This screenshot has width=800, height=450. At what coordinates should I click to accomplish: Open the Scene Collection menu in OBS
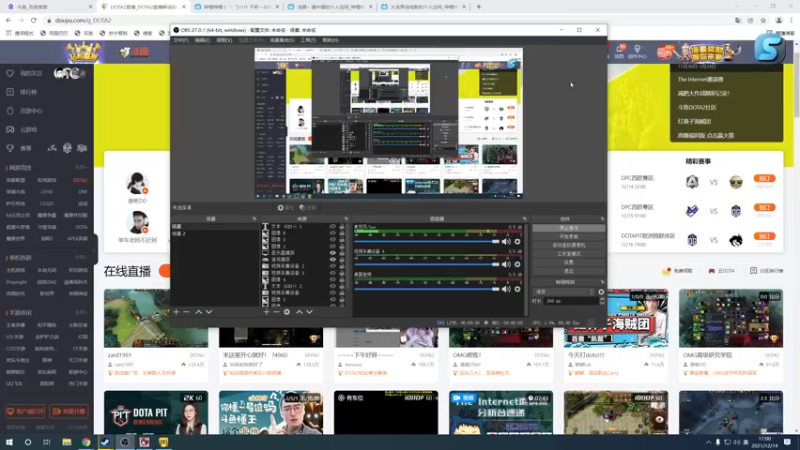[x=282, y=40]
